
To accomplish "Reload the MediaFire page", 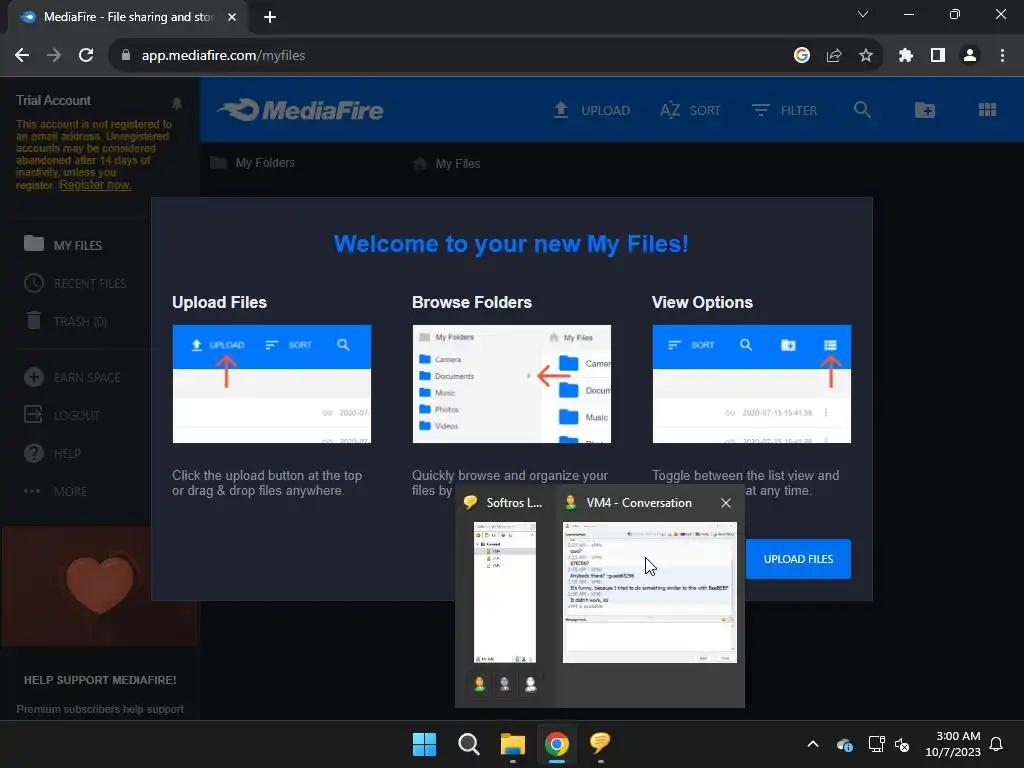I will [86, 56].
